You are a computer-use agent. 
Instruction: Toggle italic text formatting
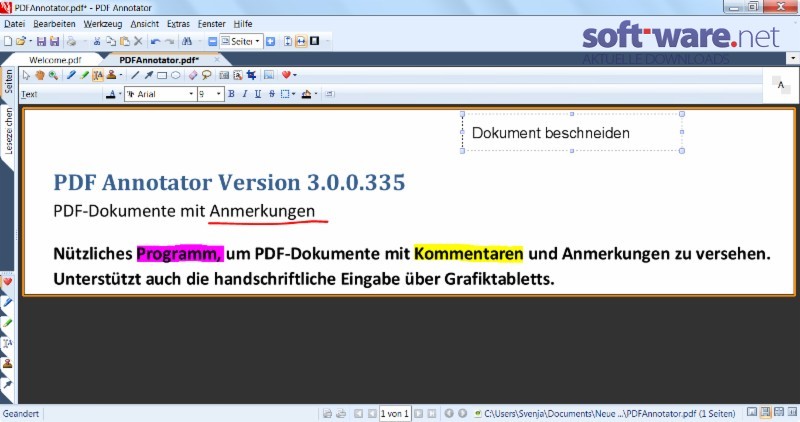tap(244, 94)
